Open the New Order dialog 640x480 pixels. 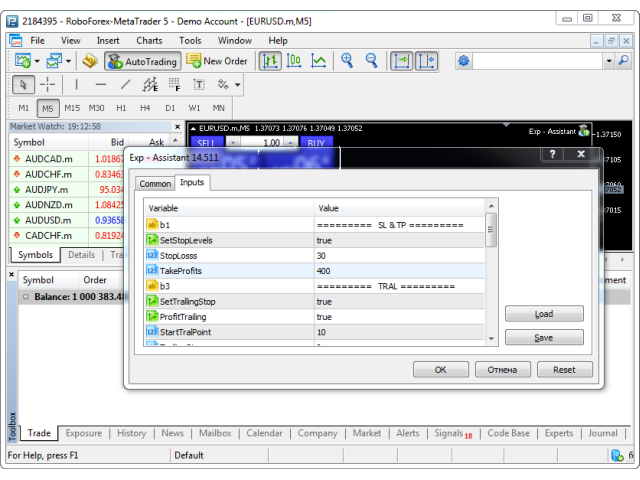click(x=217, y=61)
